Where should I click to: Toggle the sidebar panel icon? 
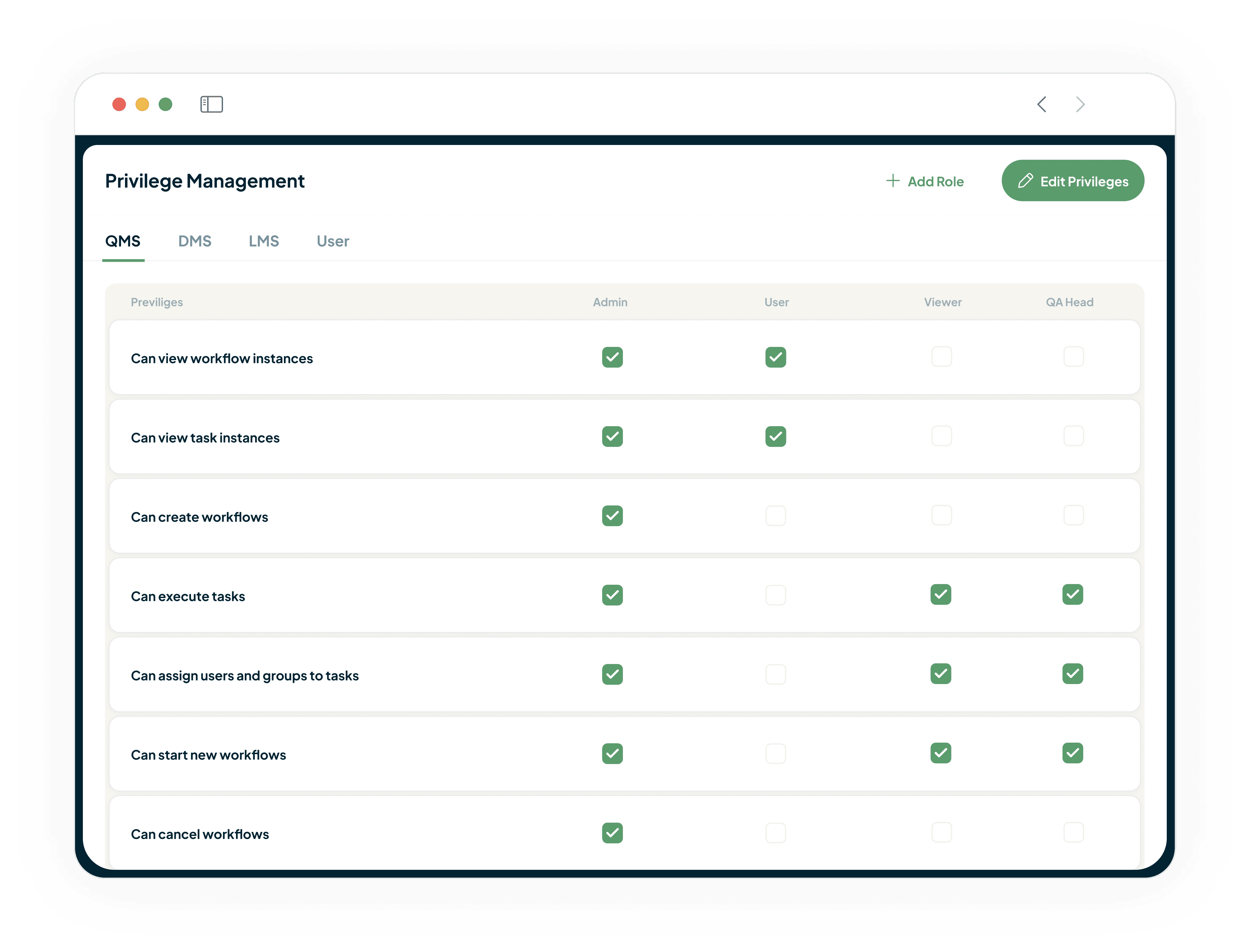click(211, 104)
